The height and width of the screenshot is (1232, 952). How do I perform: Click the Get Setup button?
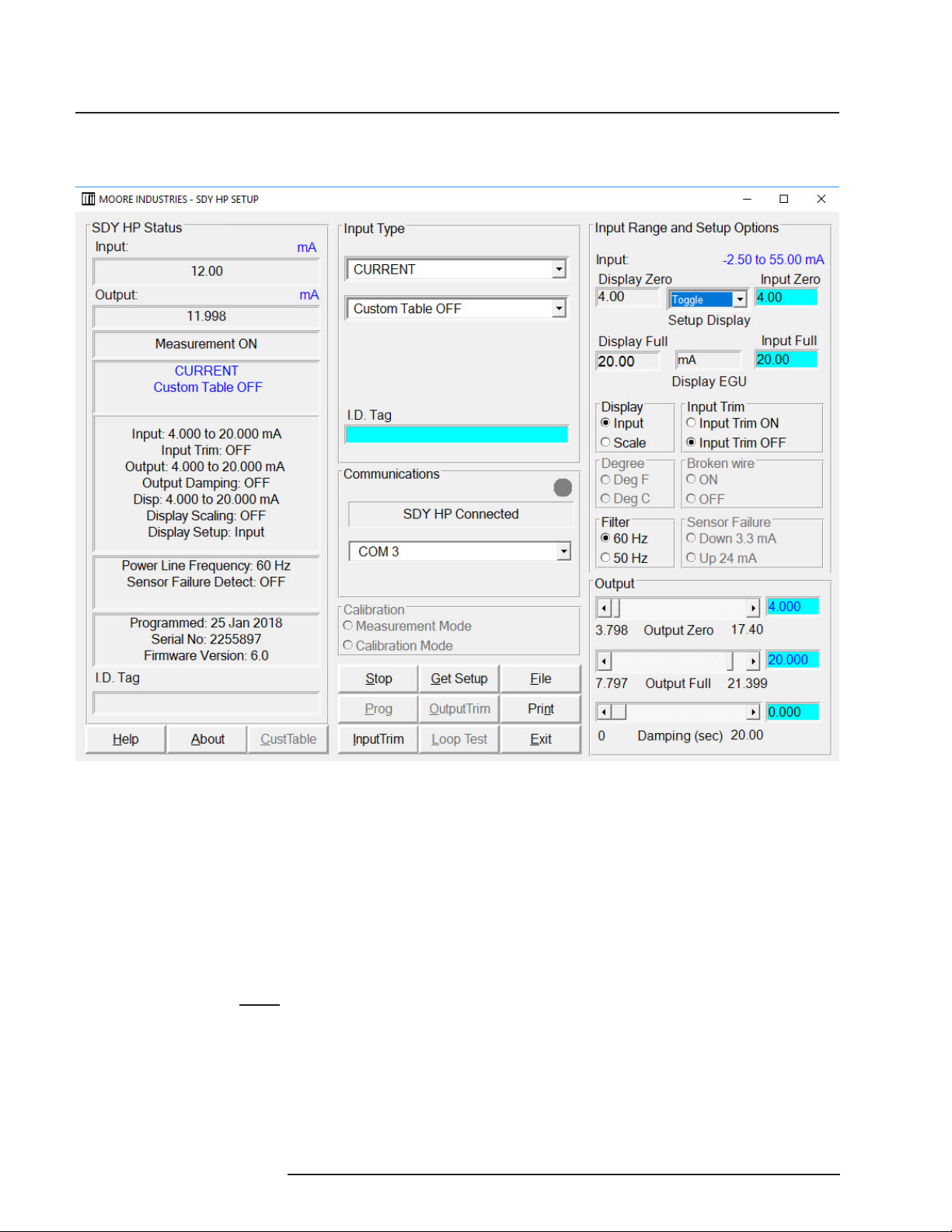[x=459, y=679]
